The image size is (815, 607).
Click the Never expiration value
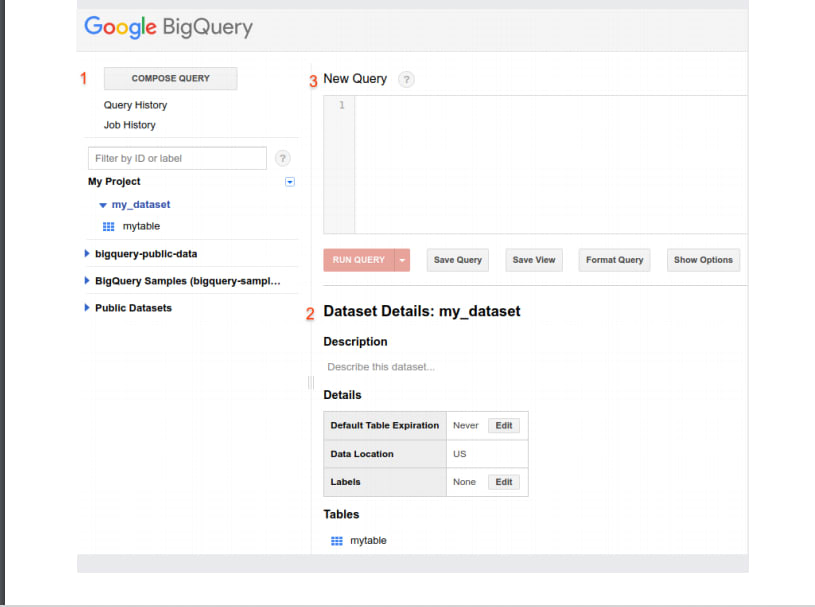point(465,426)
